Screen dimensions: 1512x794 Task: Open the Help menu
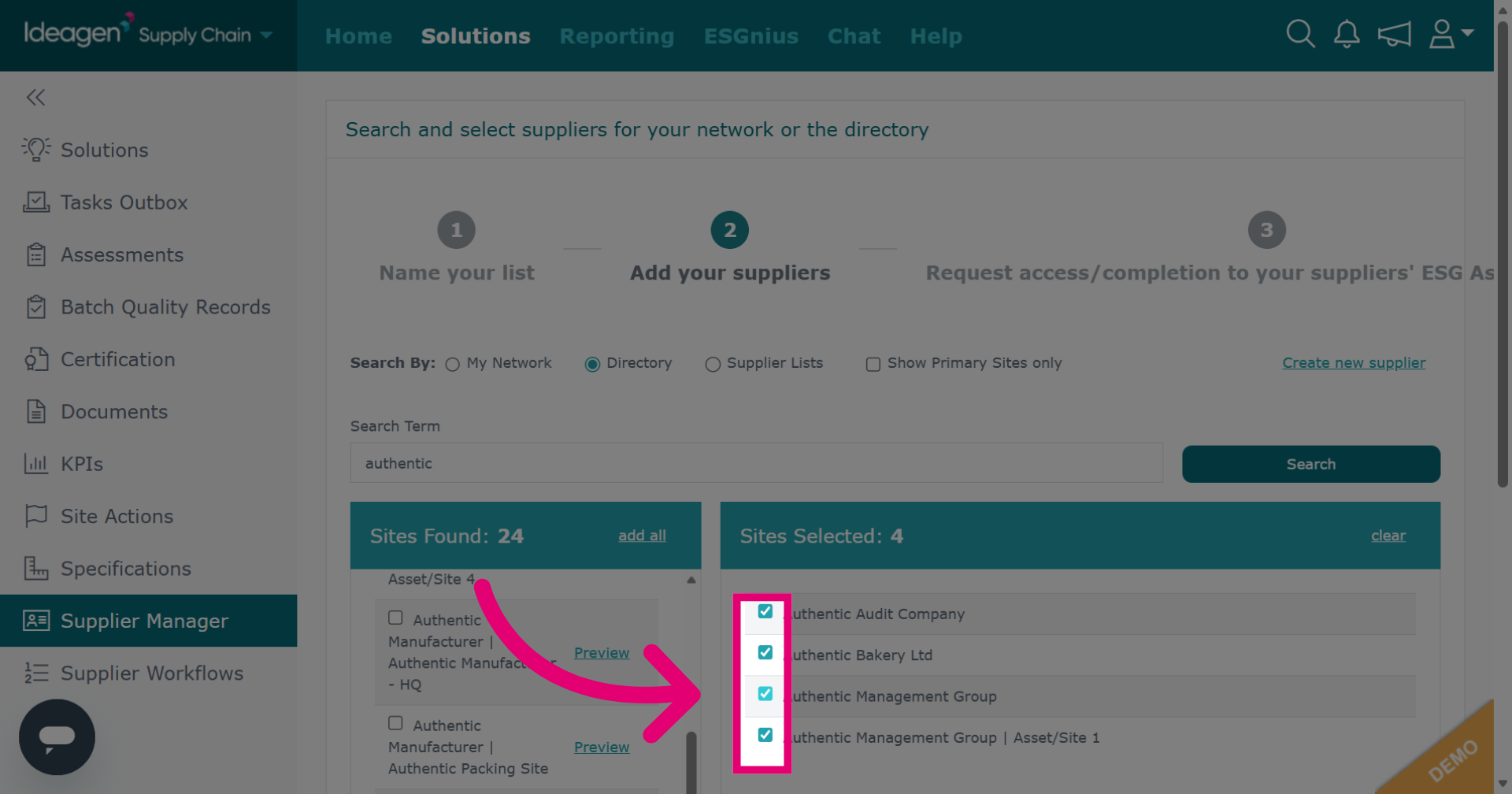[x=936, y=36]
